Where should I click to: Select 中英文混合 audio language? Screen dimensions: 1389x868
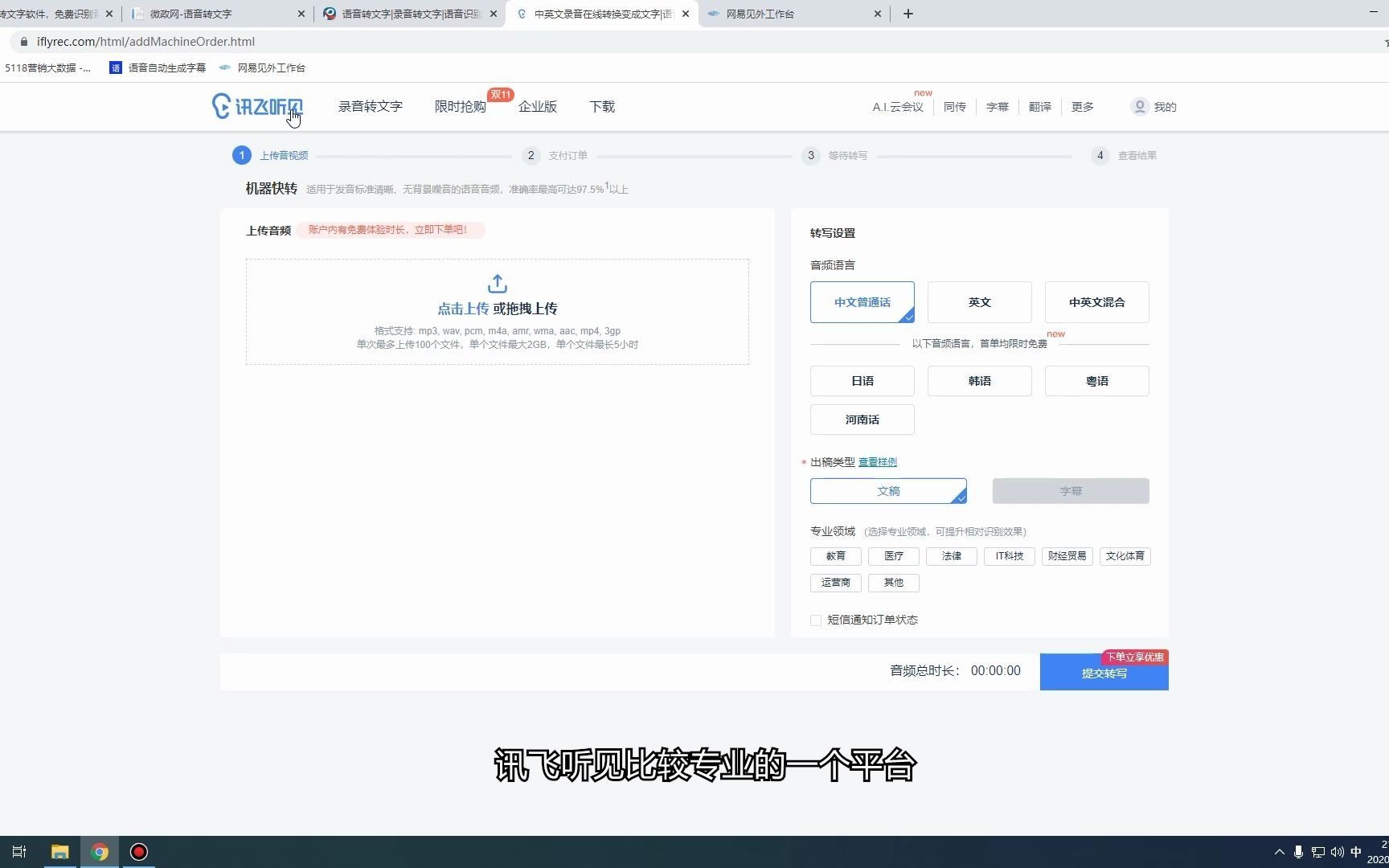pos(1097,302)
